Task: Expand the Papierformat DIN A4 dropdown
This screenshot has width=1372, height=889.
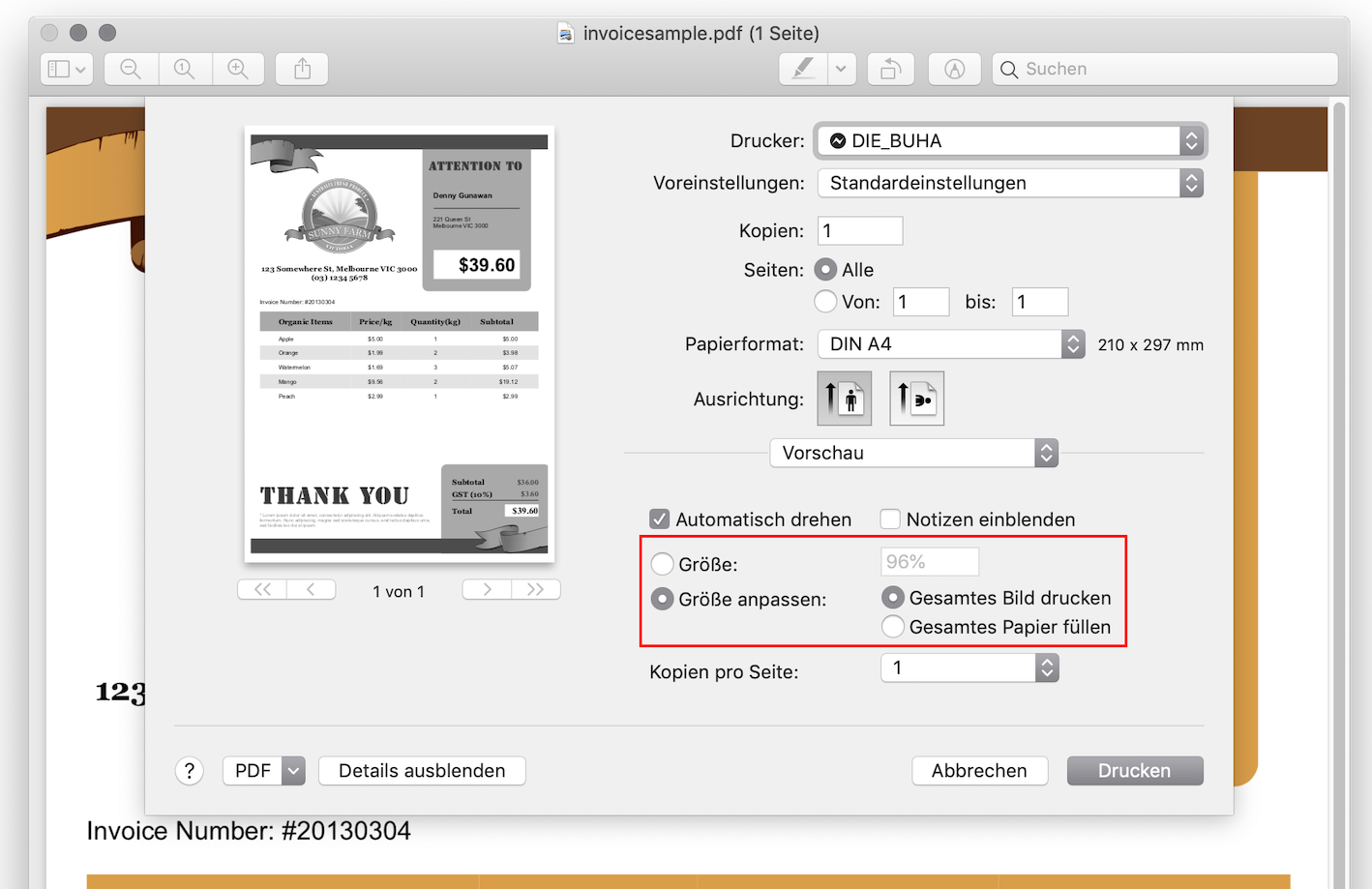Action: coord(950,344)
